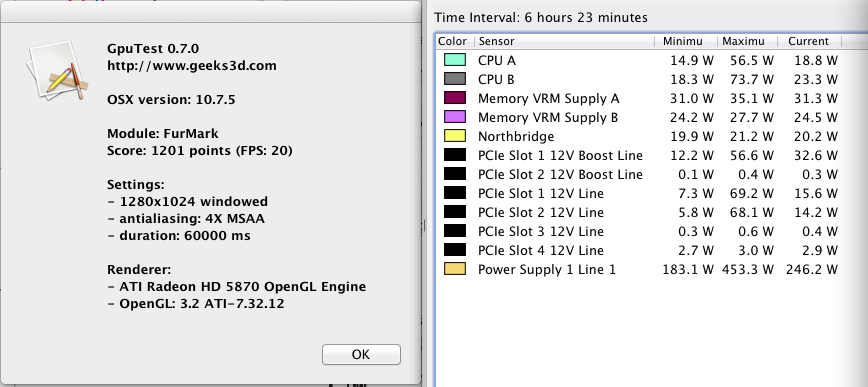The width and height of the screenshot is (868, 387).
Task: Select the Northbridge sensor name
Action: point(516,136)
